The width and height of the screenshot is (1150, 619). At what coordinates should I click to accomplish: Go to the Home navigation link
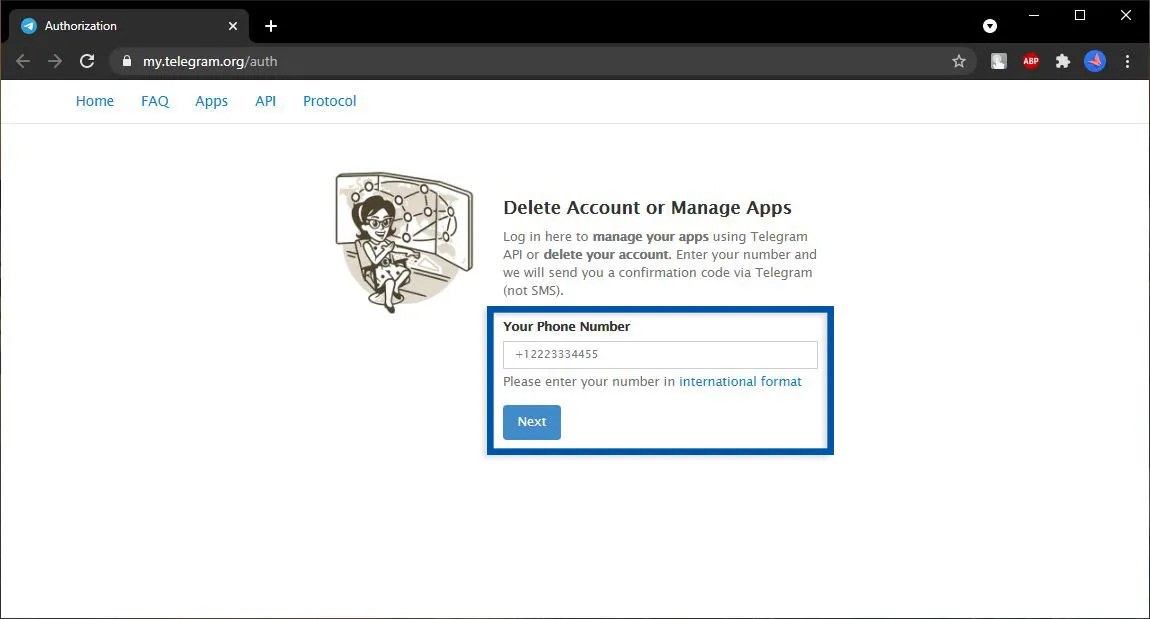[x=95, y=101]
